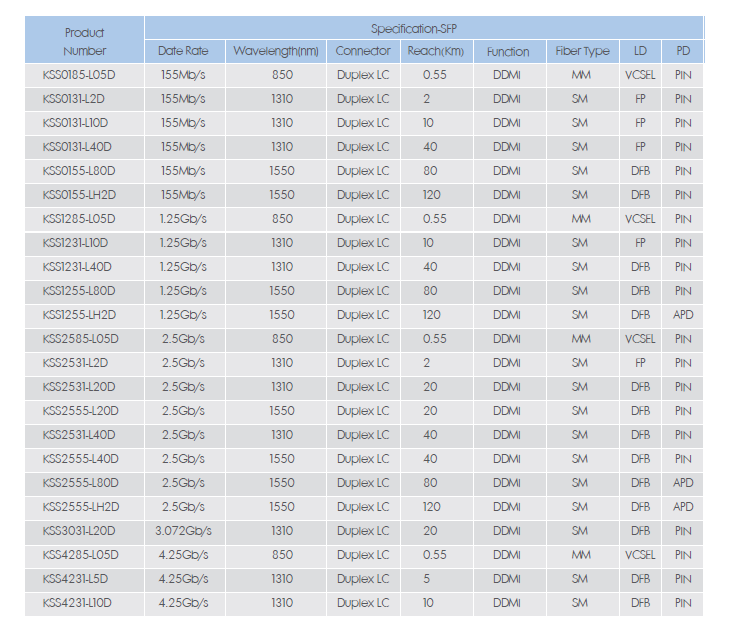The image size is (736, 642).
Task: Click product number KSS0155-LH2D
Action: [x=80, y=195]
